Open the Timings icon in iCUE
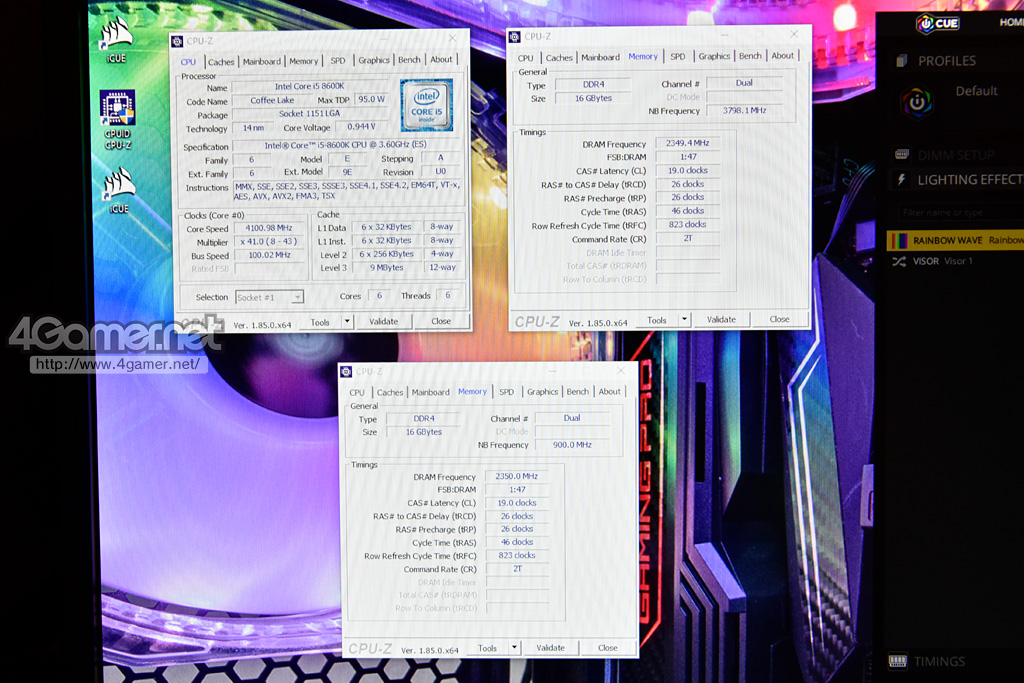Image resolution: width=1024 pixels, height=683 pixels. 898,661
